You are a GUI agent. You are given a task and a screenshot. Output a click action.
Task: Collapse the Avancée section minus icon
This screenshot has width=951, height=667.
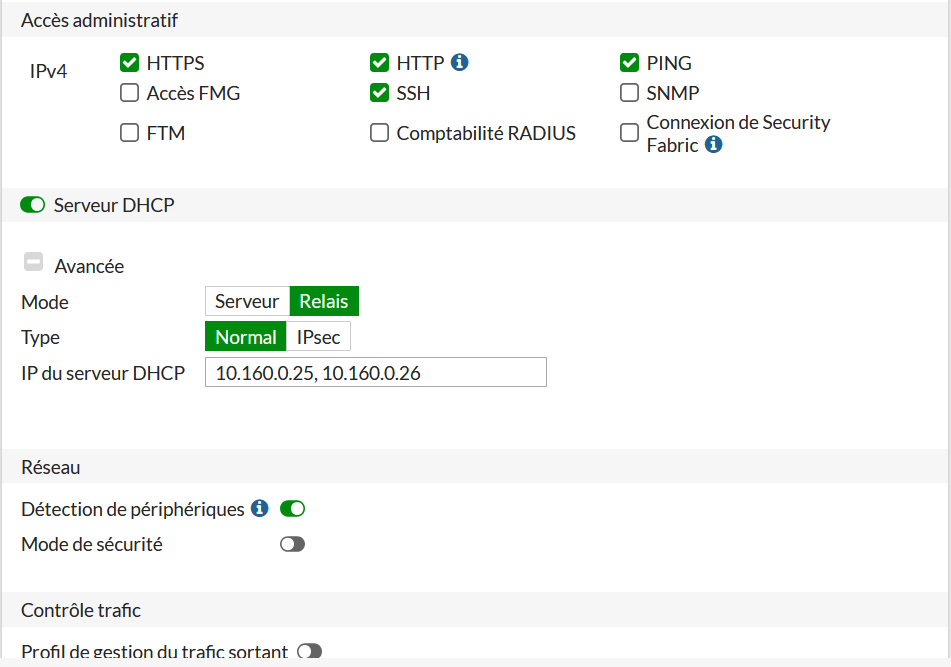33,263
